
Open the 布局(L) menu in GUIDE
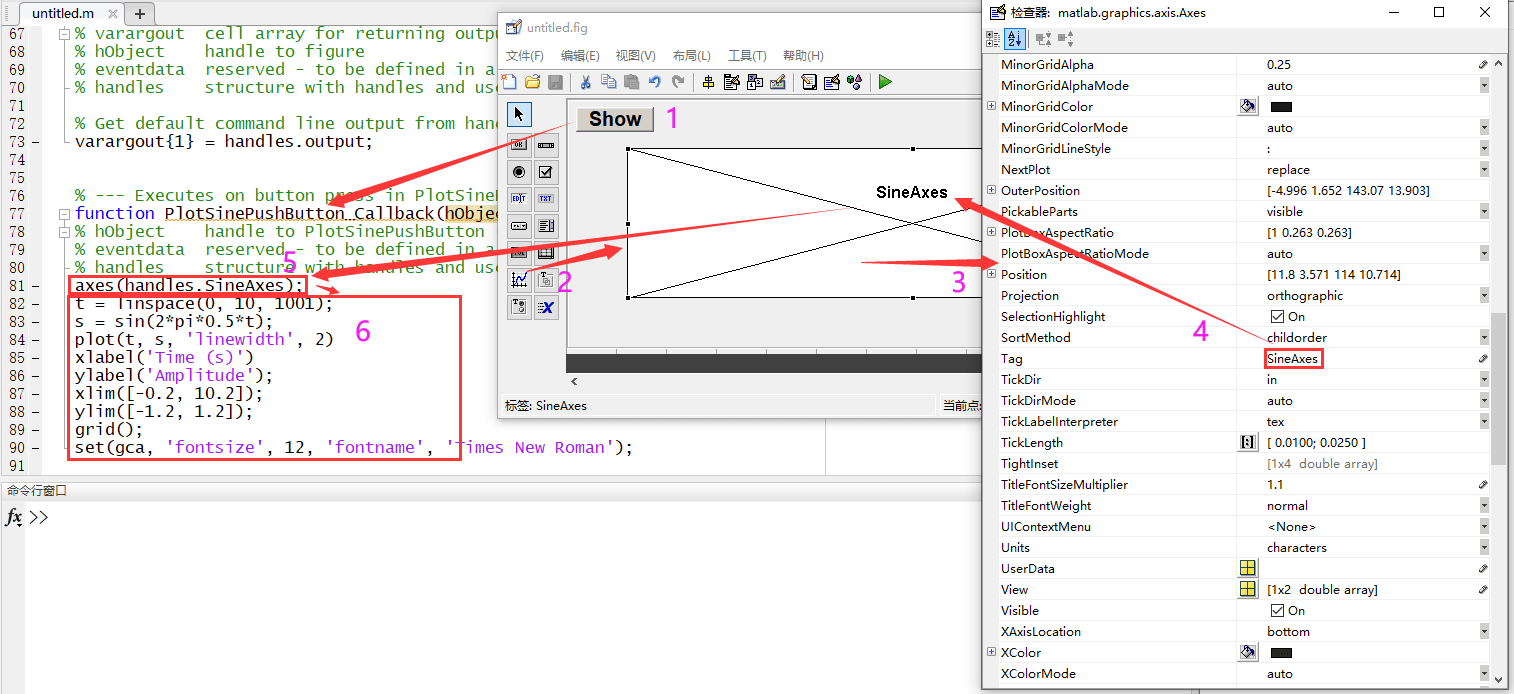[692, 56]
